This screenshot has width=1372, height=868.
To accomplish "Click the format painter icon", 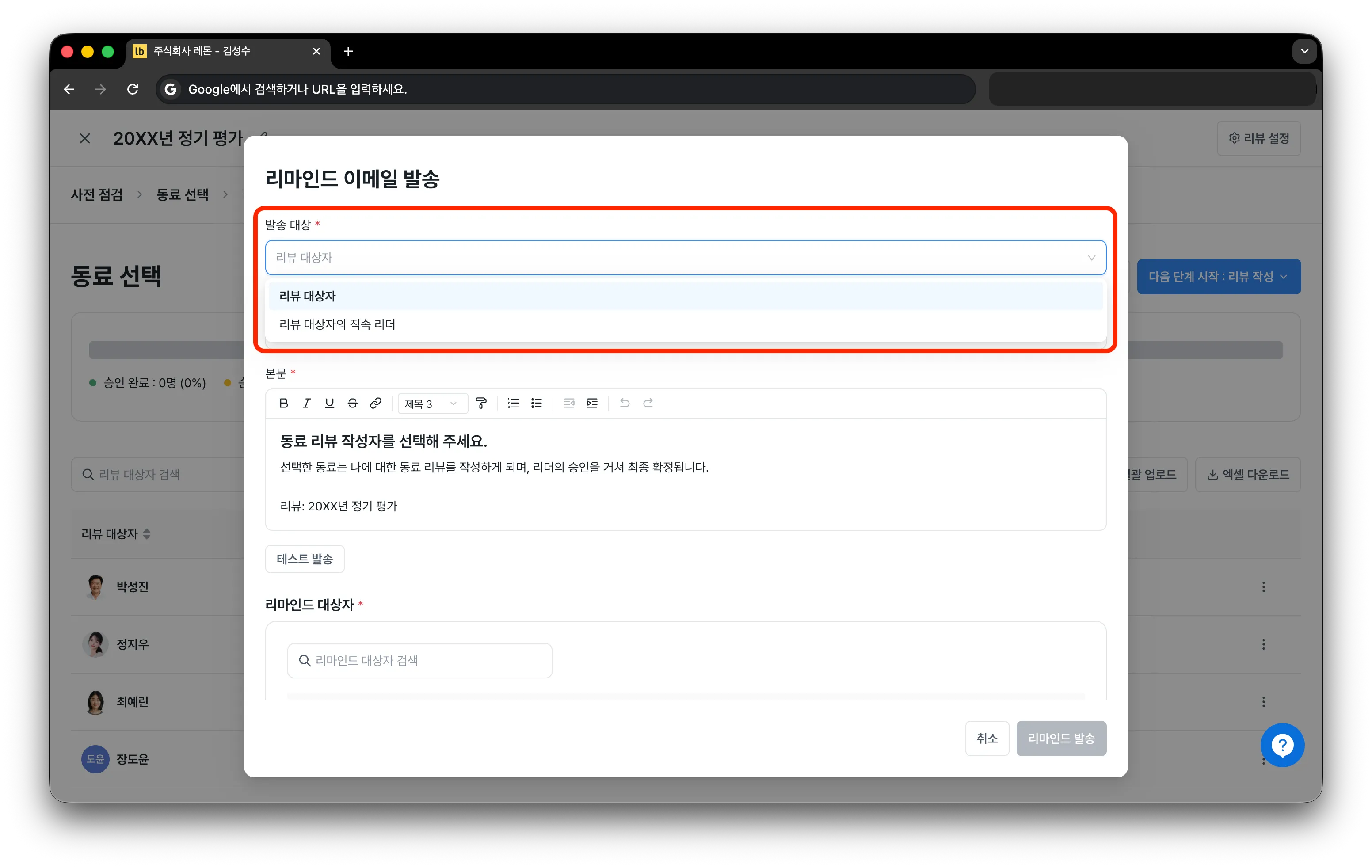I will point(481,403).
